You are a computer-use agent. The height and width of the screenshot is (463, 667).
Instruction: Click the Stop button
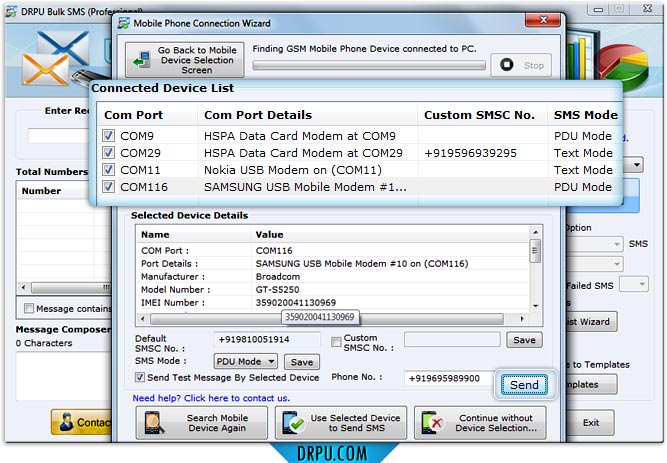(x=521, y=65)
